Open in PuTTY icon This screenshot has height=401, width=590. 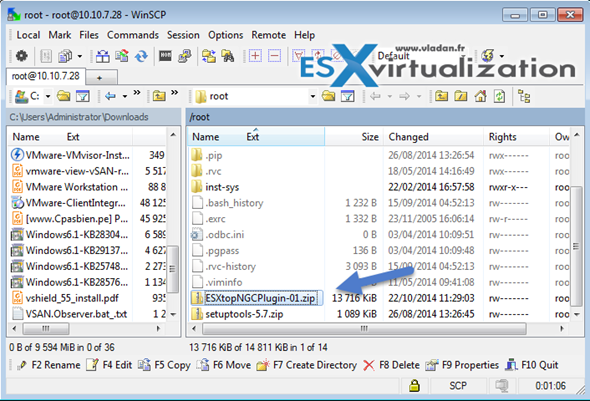point(184,56)
